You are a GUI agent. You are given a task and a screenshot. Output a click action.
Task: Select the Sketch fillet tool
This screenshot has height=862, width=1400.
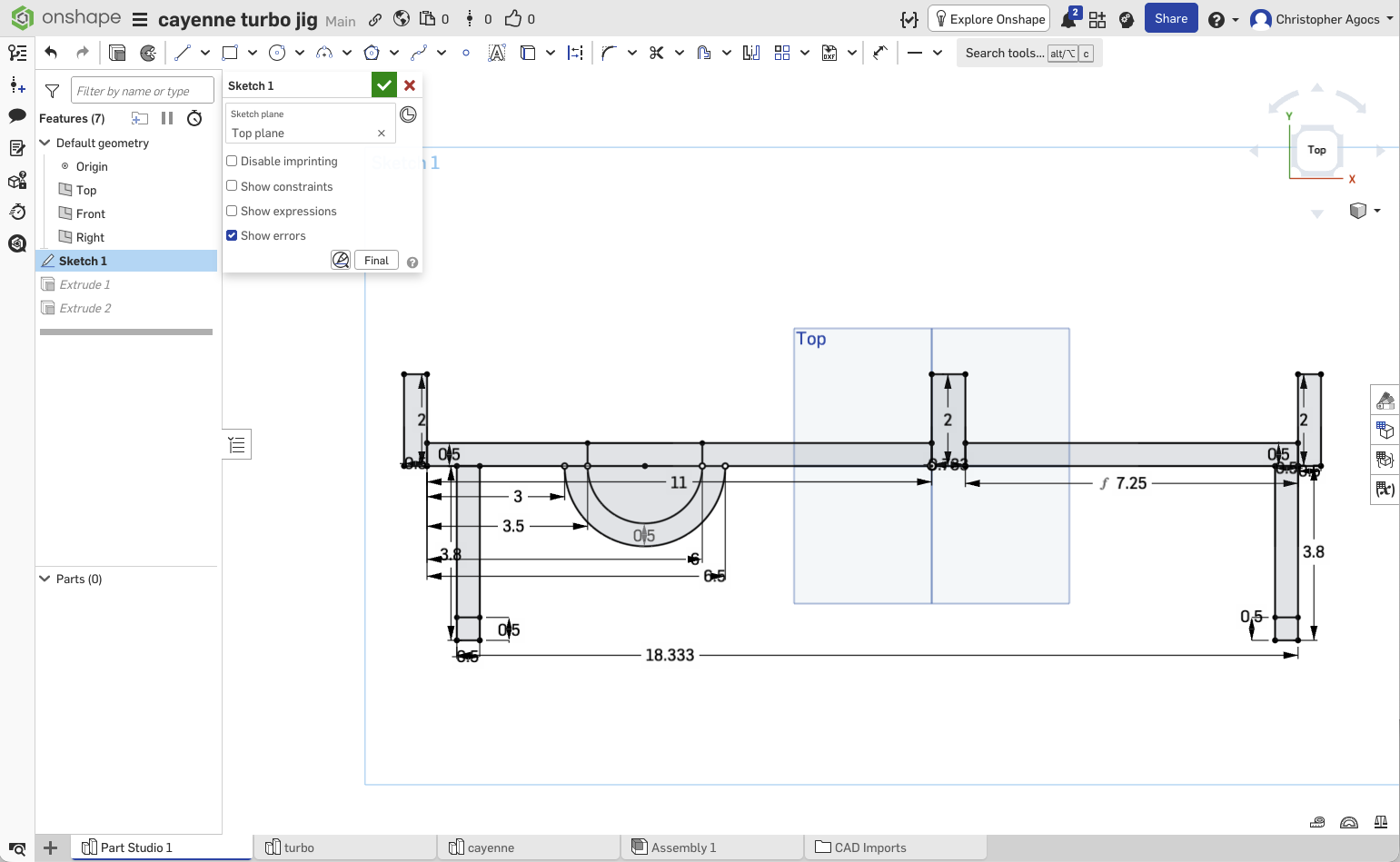click(x=609, y=53)
